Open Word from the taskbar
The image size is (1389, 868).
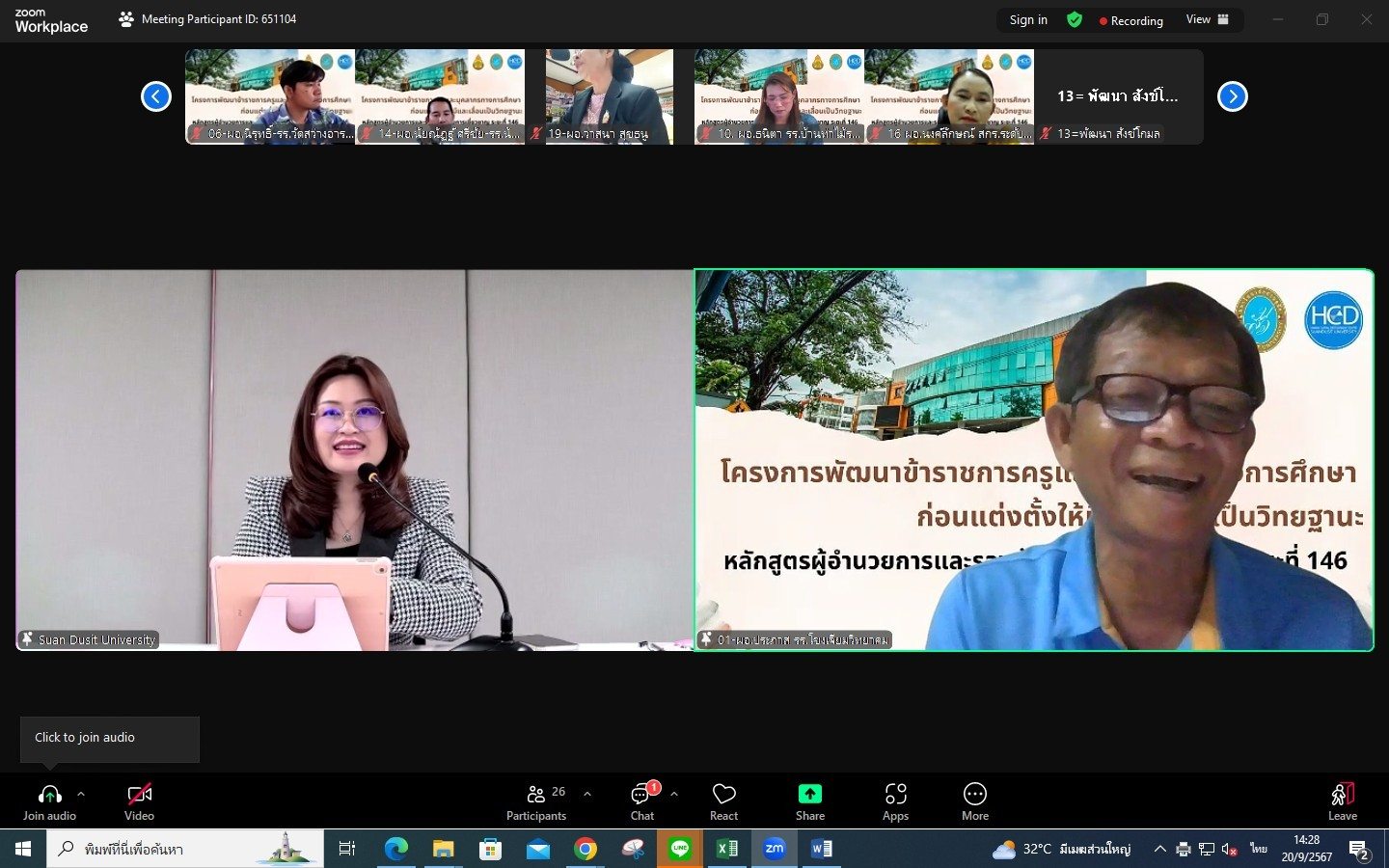point(822,849)
